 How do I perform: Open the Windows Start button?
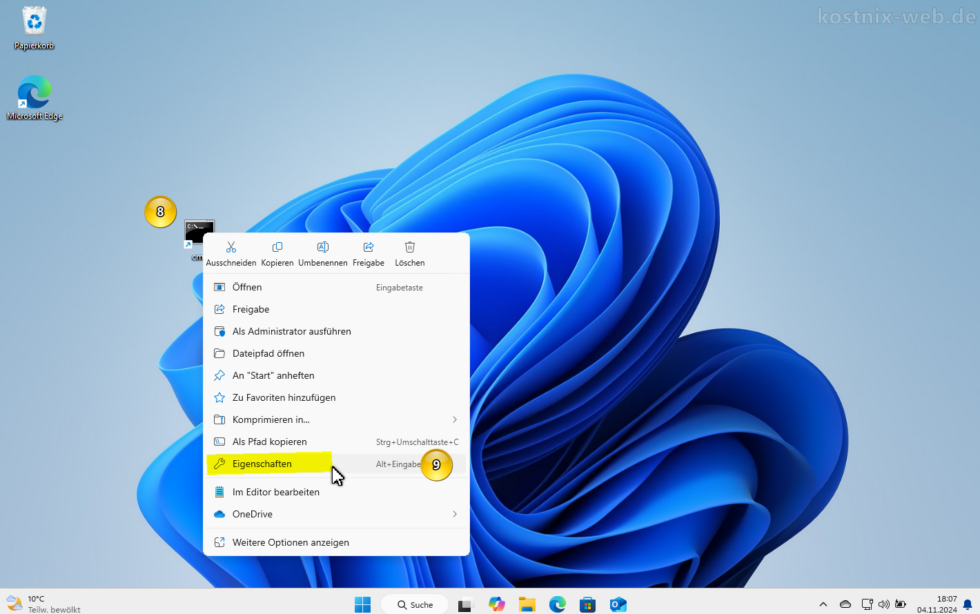pyautogui.click(x=362, y=605)
